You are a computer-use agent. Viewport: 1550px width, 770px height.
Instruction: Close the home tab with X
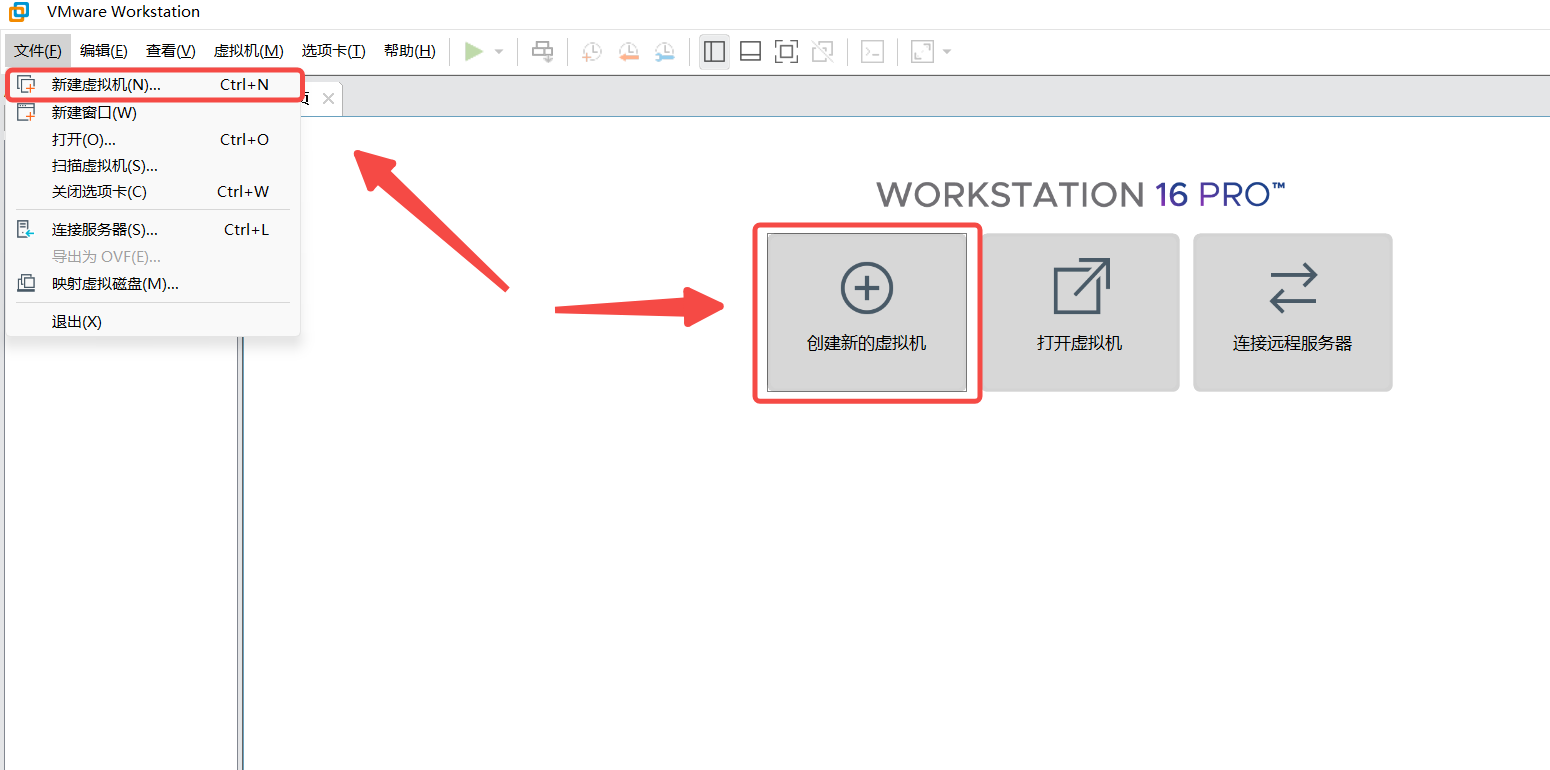328,99
